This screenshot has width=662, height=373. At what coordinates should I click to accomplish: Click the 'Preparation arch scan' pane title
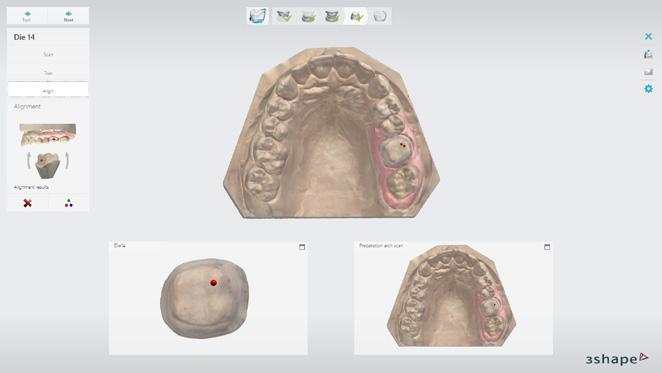[381, 245]
